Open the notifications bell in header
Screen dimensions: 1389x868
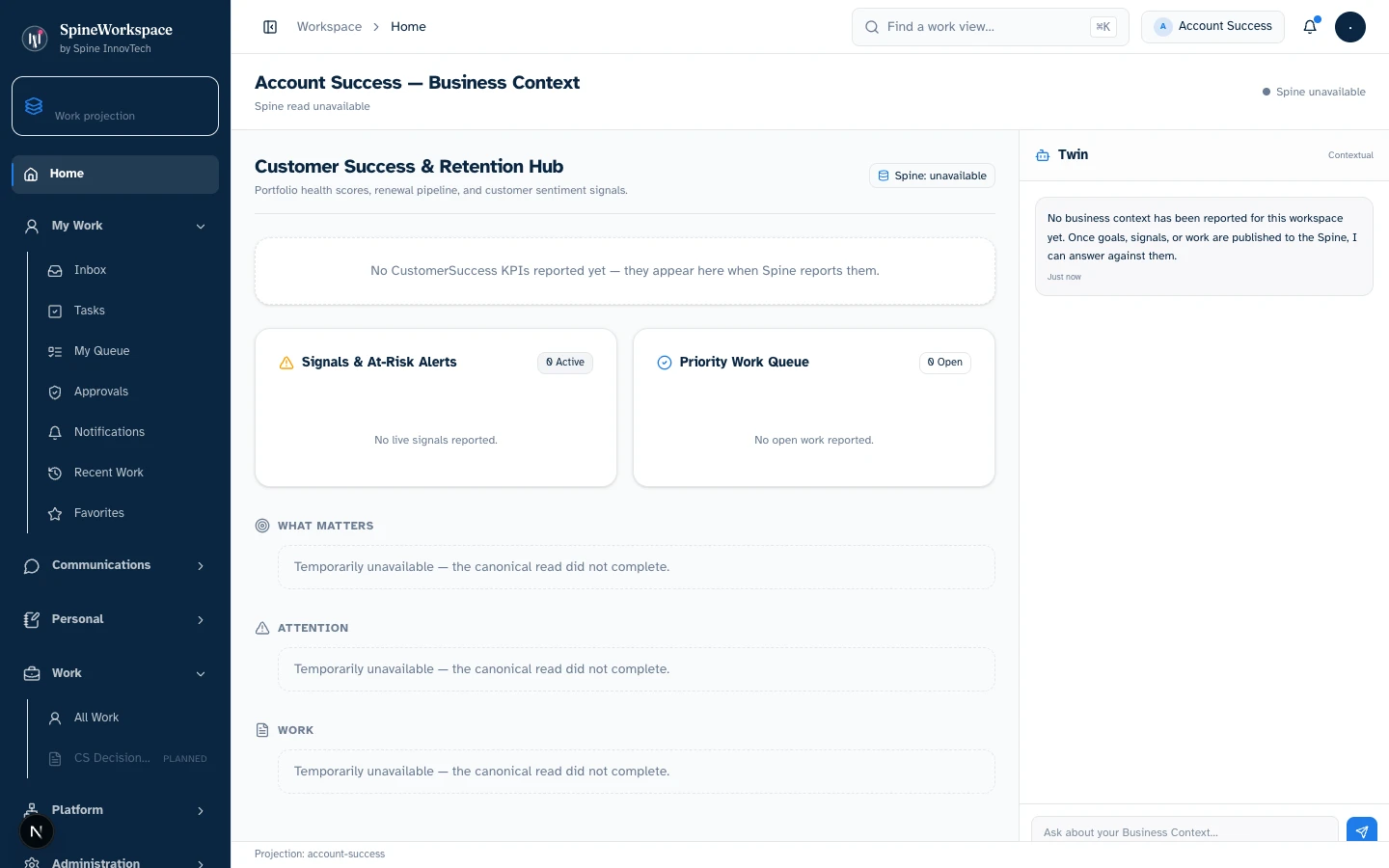[x=1310, y=27]
